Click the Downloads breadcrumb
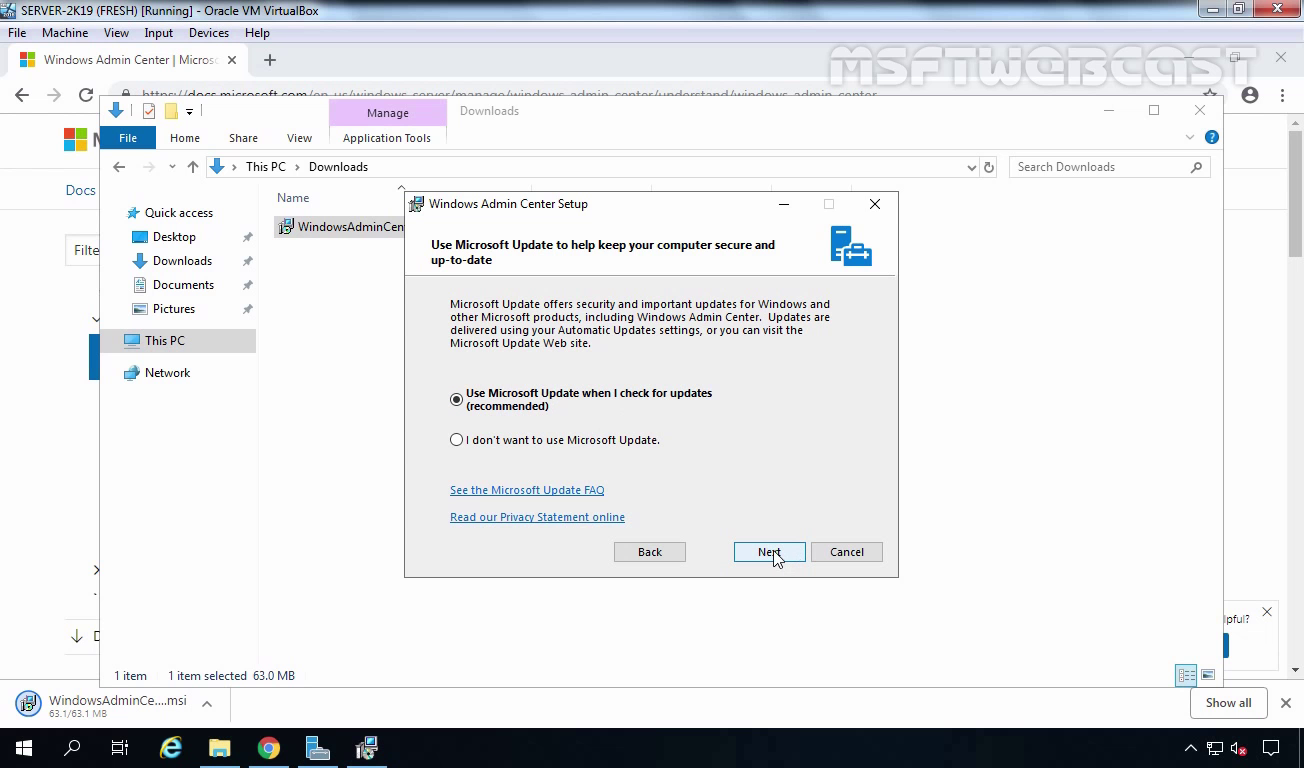The height and width of the screenshot is (768, 1304). point(338,167)
